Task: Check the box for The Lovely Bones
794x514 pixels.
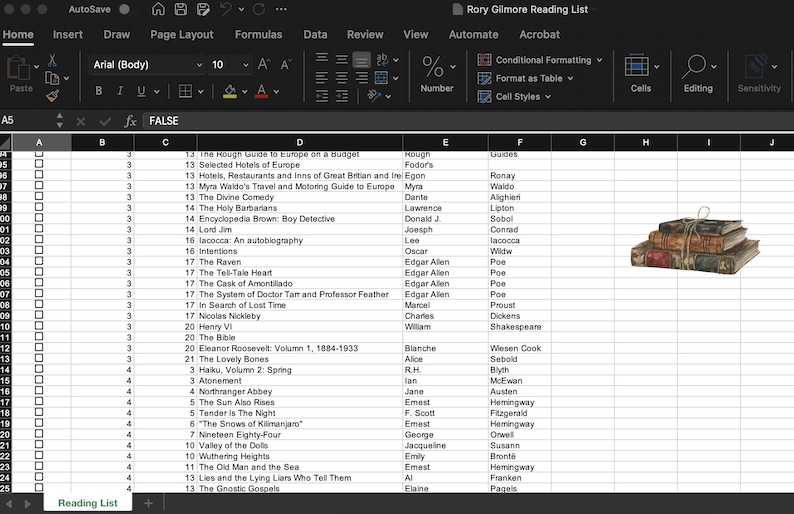Action: click(39, 359)
